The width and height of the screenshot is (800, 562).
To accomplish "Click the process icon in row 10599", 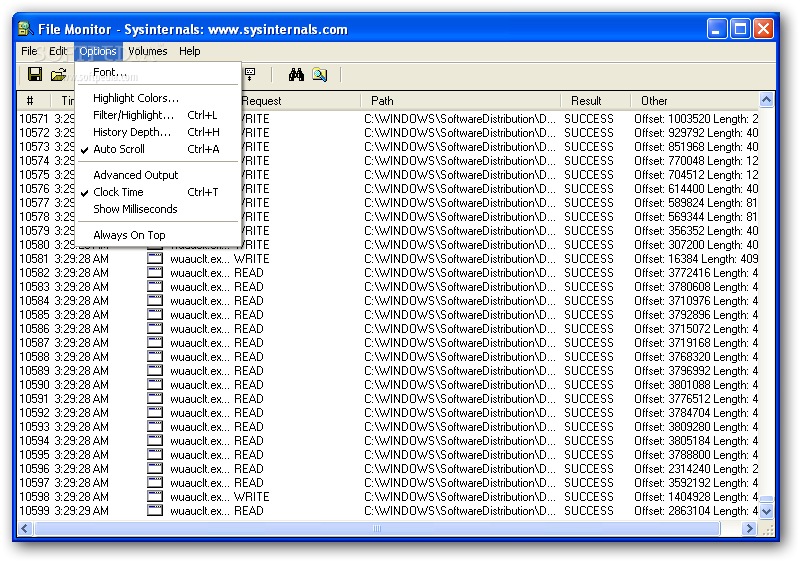I will click(155, 510).
